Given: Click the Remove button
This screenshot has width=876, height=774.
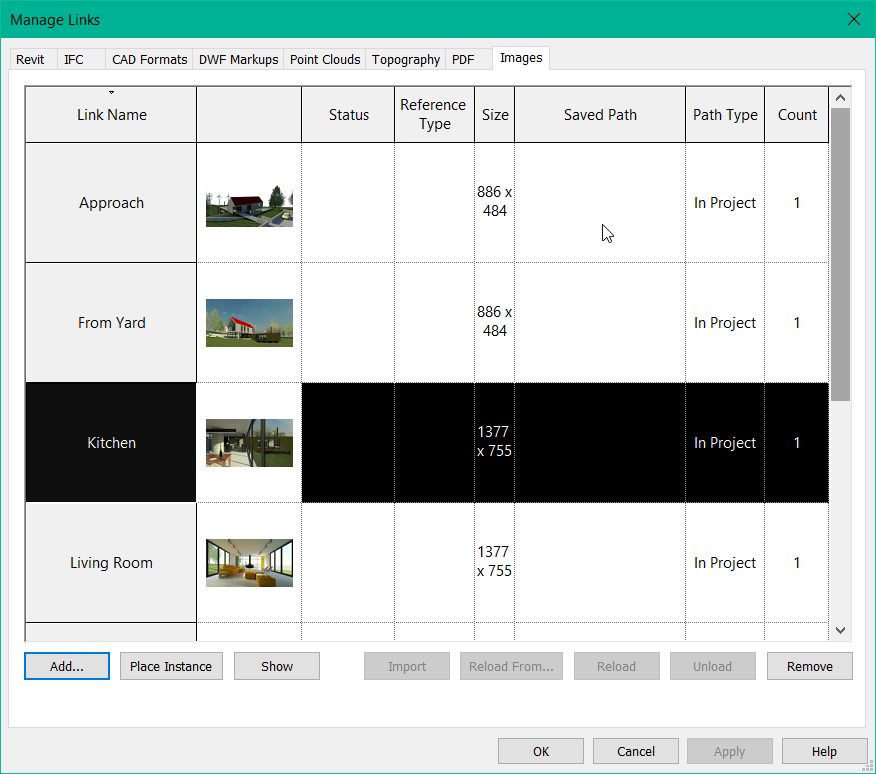Looking at the screenshot, I should (810, 666).
